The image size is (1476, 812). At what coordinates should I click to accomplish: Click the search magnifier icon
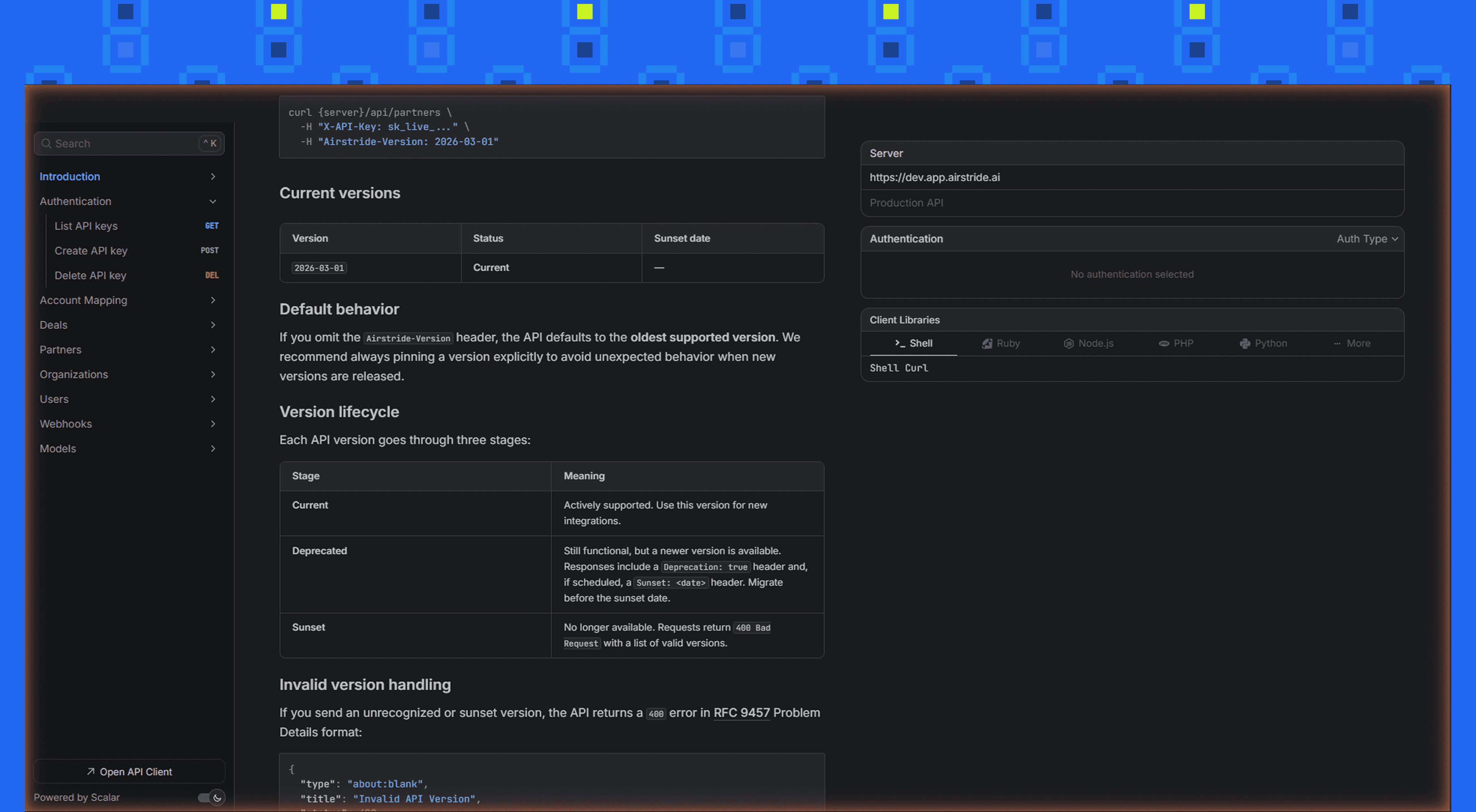tap(47, 143)
